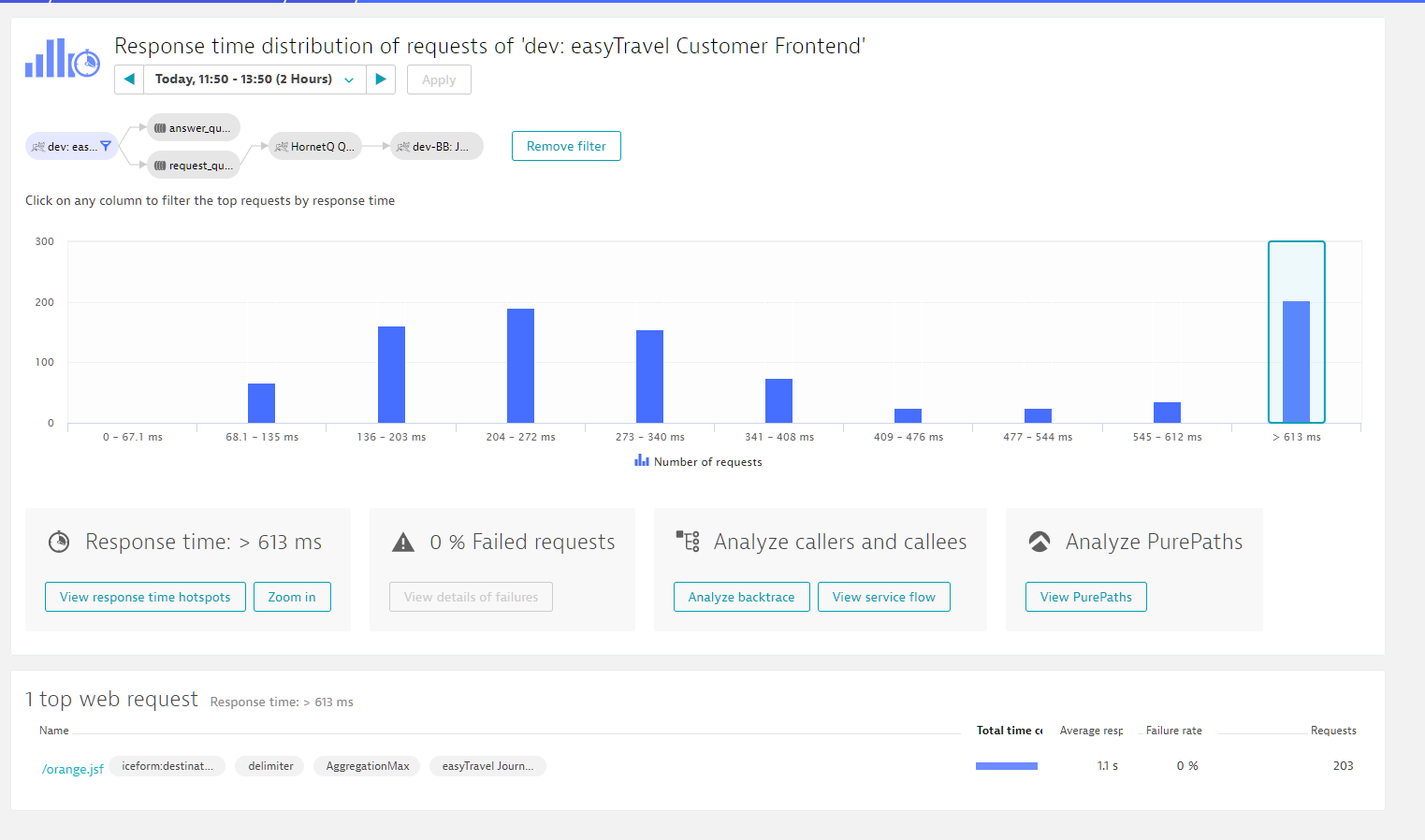Click the total time bar for /orange.jsf

pyautogui.click(x=1007, y=766)
